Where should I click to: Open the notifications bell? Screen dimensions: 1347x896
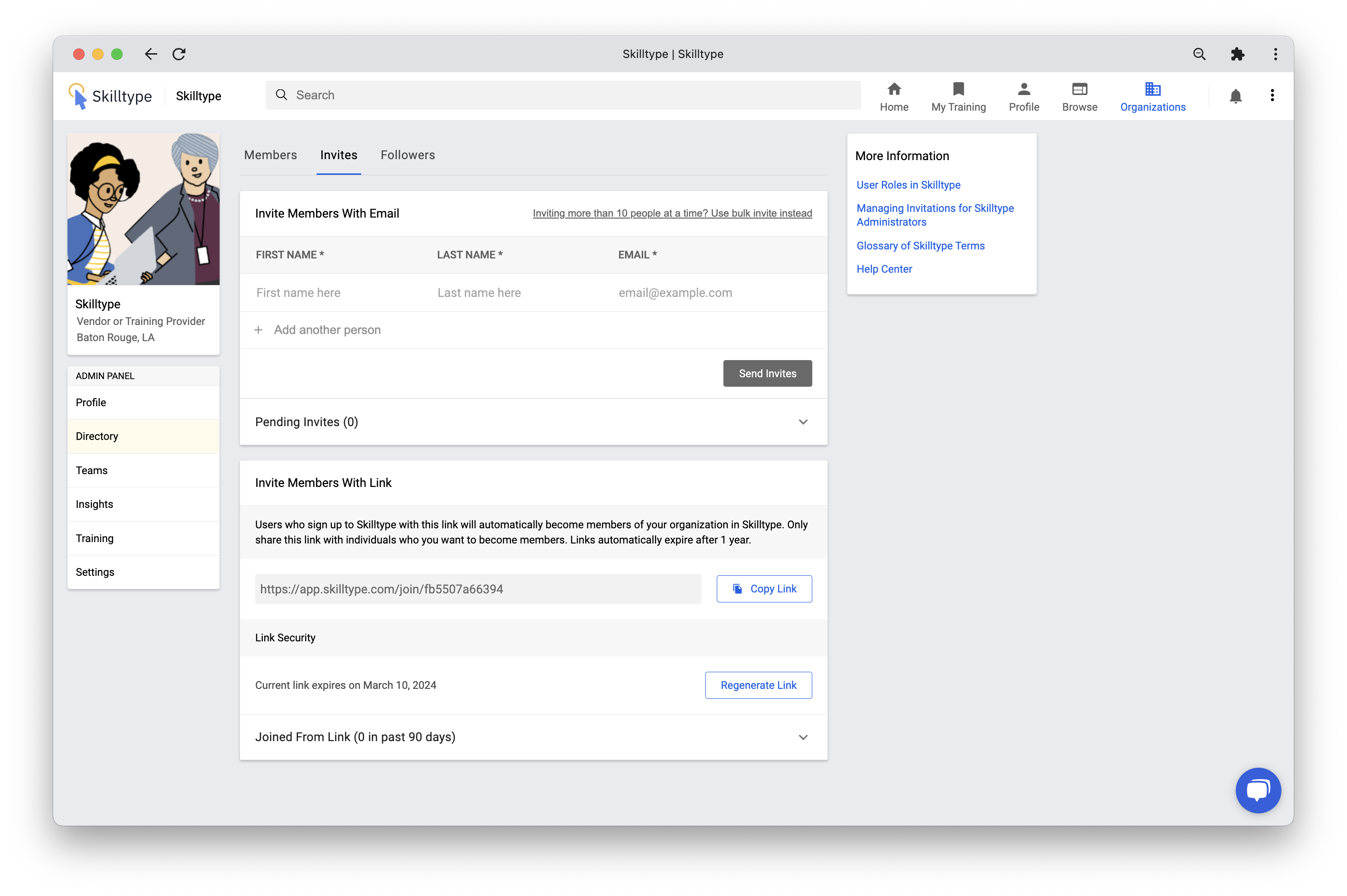1235,96
